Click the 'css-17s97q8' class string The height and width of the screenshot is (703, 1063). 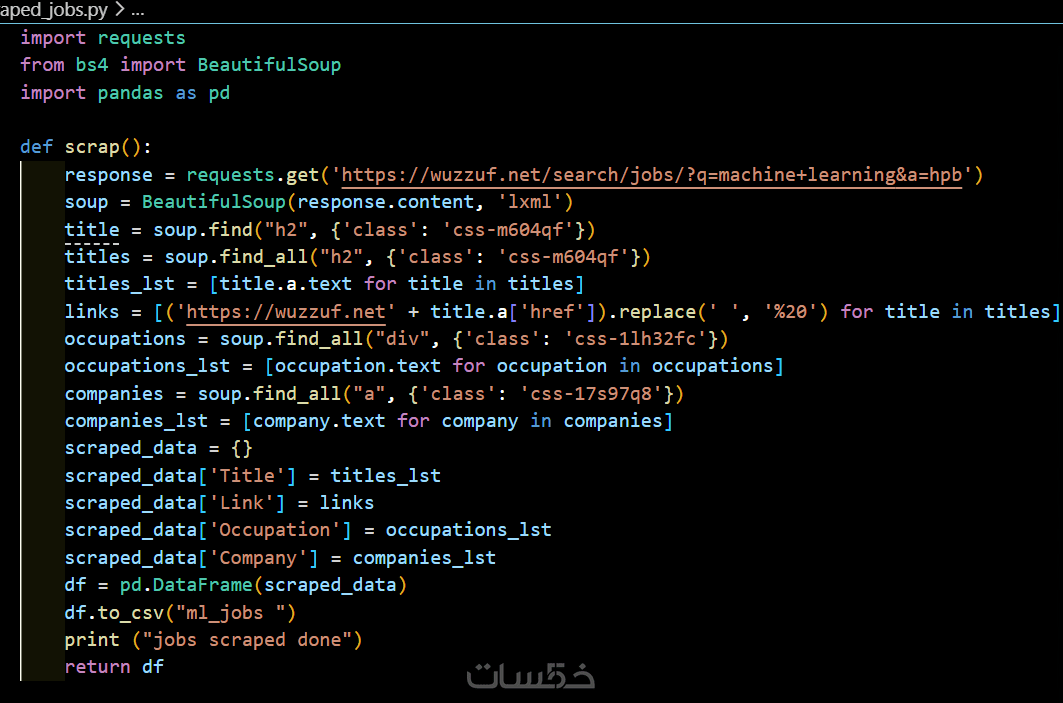[x=602, y=393]
